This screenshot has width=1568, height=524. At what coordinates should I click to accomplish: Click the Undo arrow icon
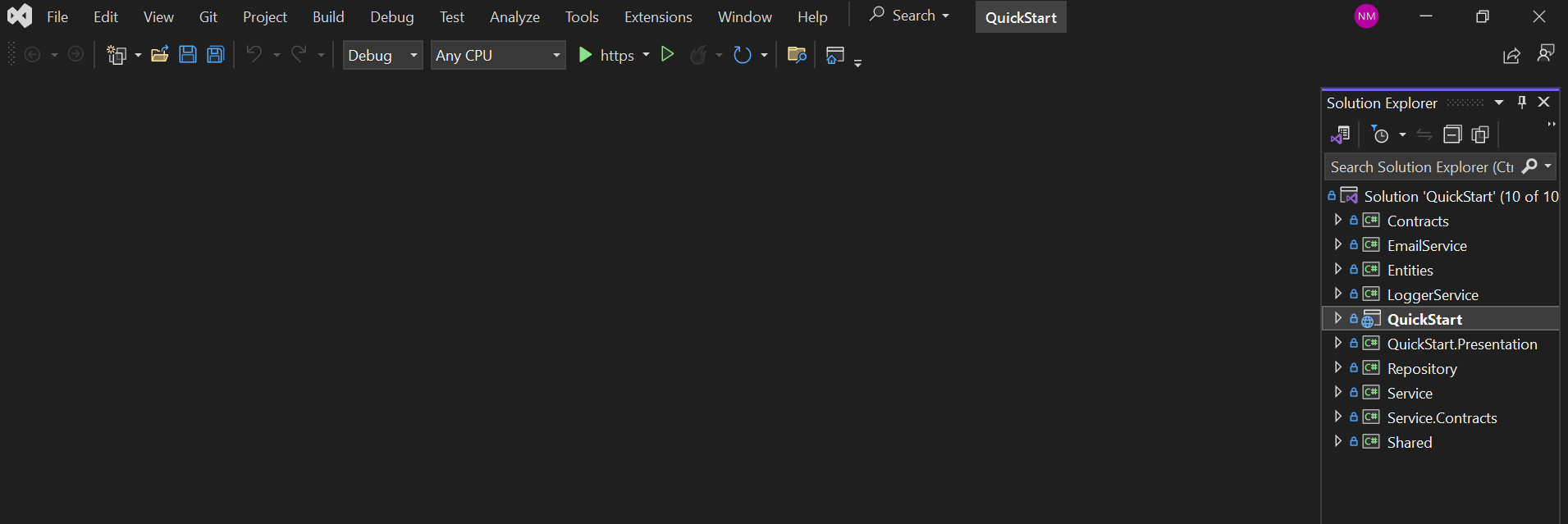tap(254, 54)
